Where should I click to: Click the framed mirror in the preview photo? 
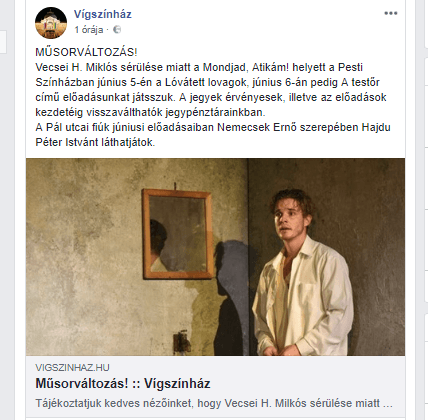click(x=178, y=233)
